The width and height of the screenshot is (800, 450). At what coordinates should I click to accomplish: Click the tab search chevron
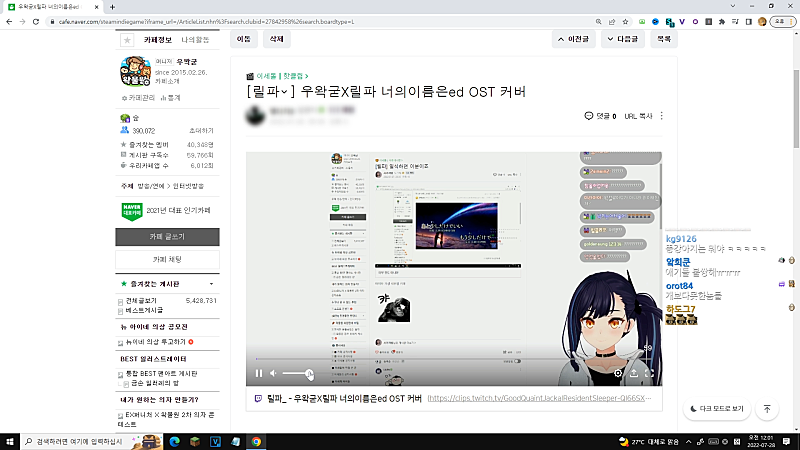click(733, 6)
